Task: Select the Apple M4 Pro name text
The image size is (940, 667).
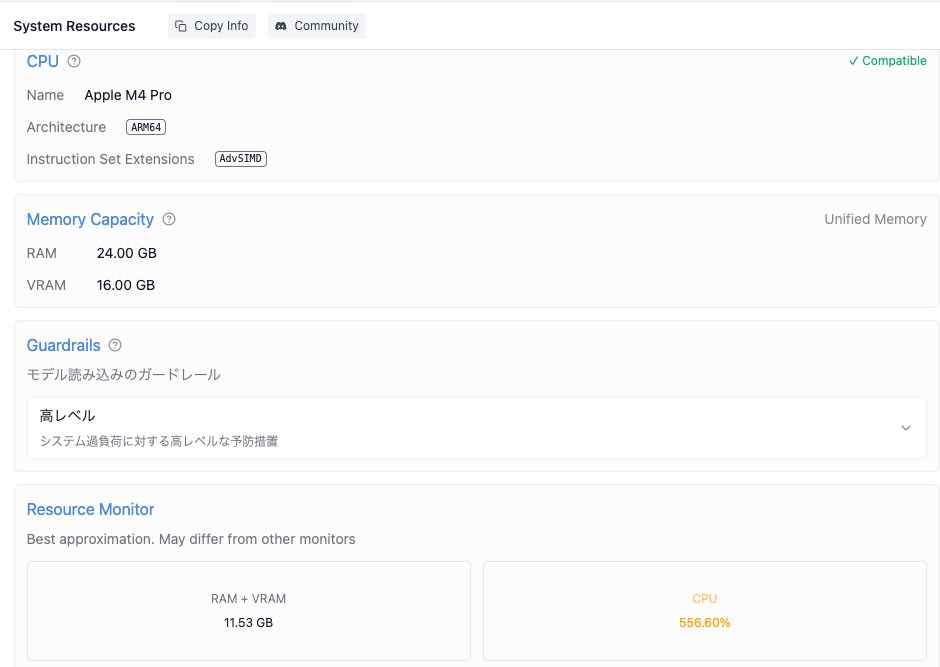Action: 128,95
